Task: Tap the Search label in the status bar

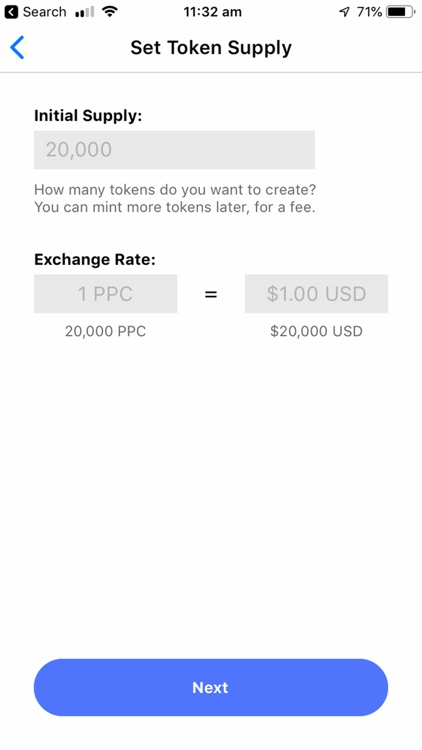Action: (44, 12)
